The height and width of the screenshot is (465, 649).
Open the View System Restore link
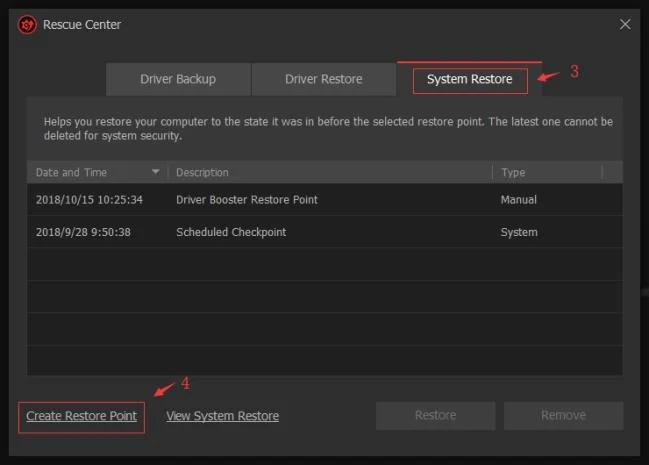223,416
